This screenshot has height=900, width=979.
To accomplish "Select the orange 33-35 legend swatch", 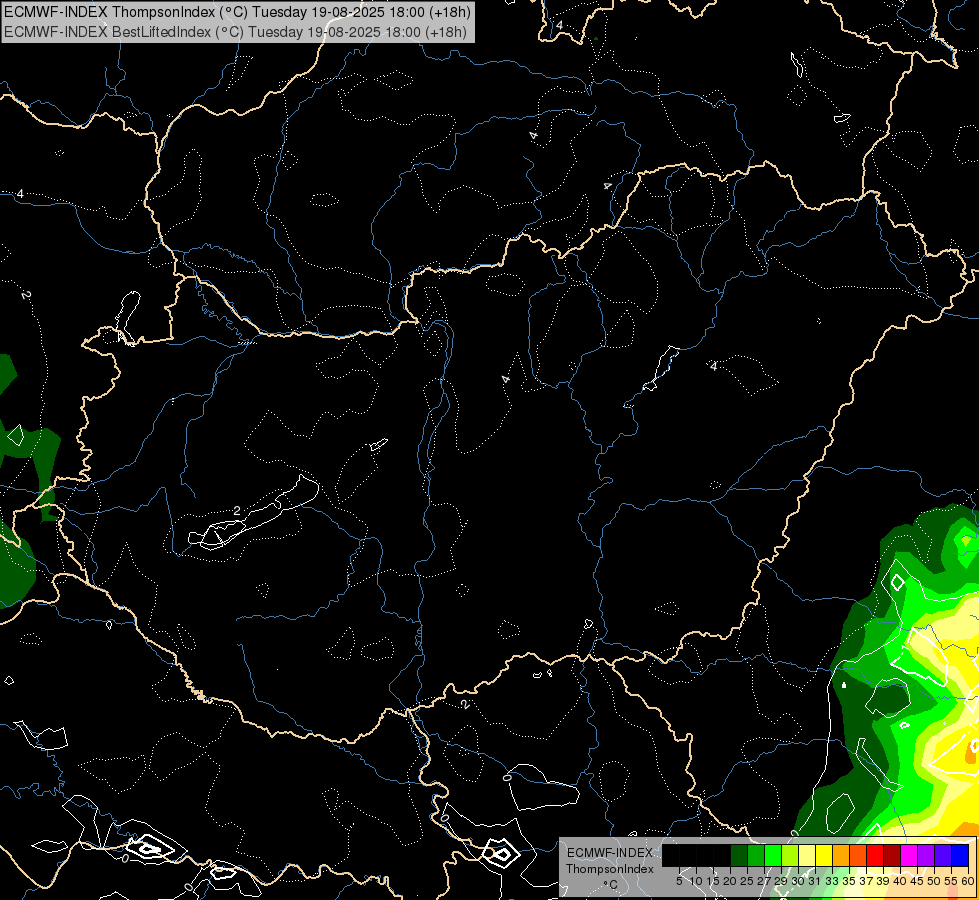I will (841, 855).
